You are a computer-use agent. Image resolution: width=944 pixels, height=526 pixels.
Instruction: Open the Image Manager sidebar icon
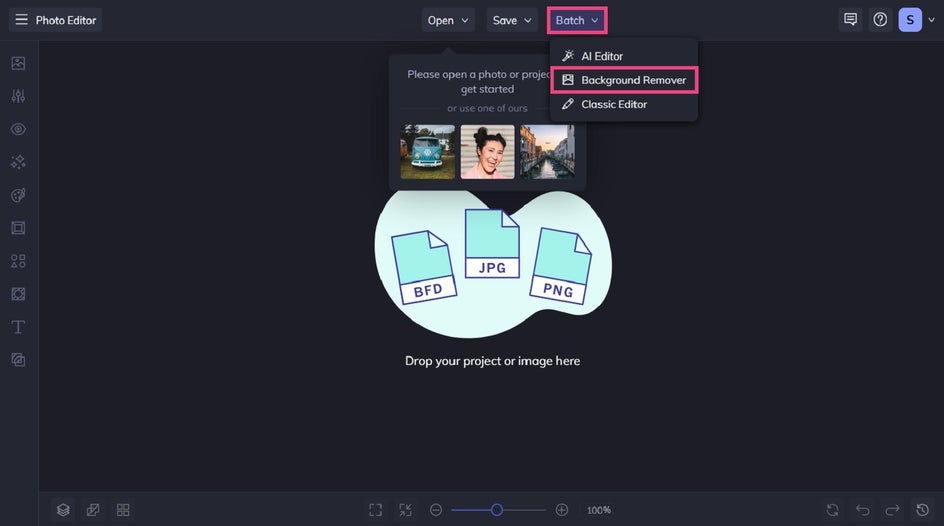(x=18, y=63)
